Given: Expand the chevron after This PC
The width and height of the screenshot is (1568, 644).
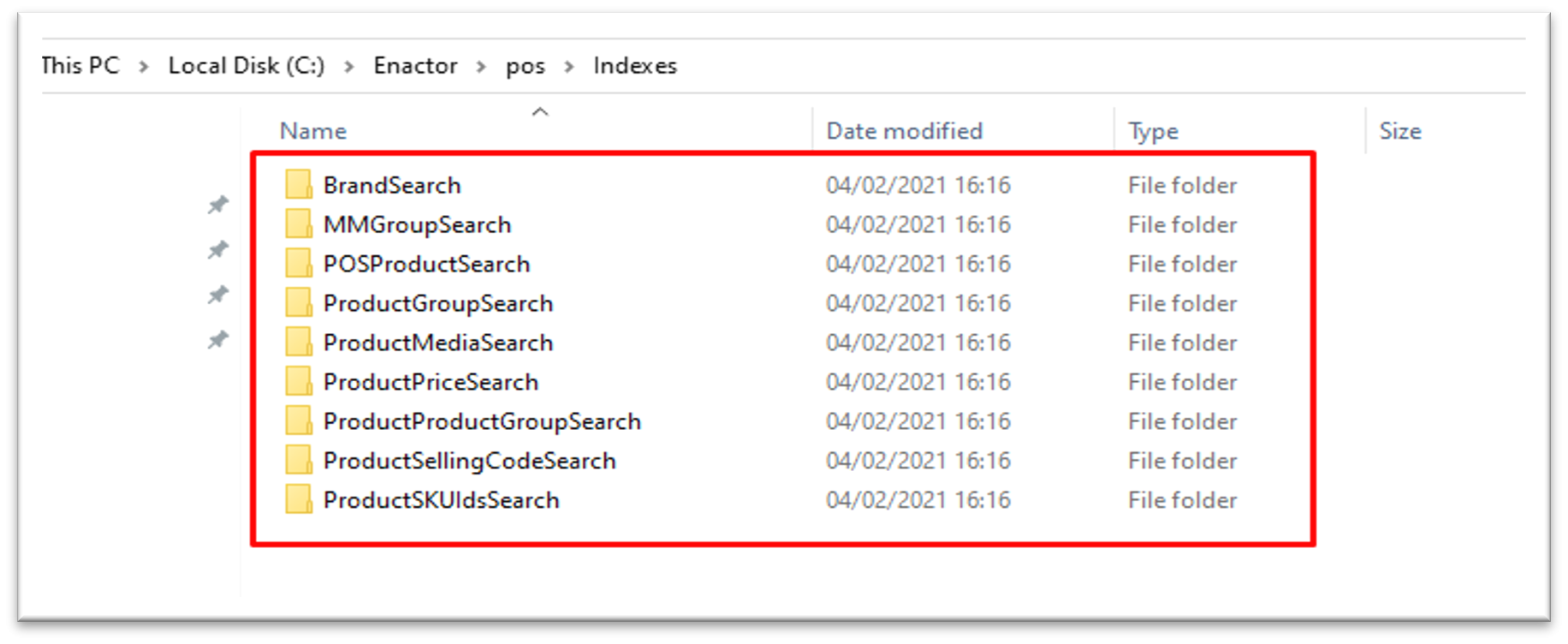Looking at the screenshot, I should pyautogui.click(x=144, y=67).
